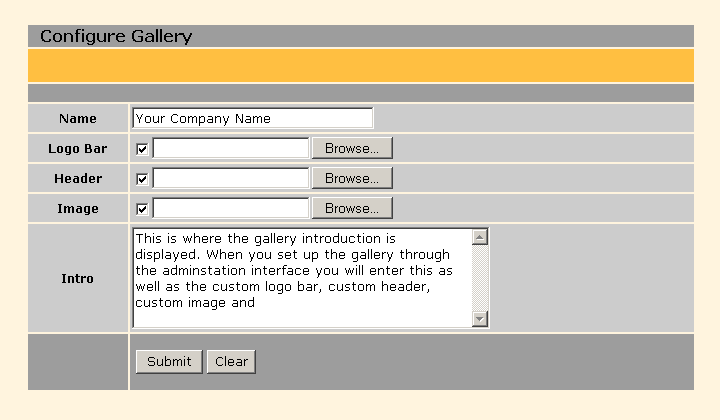Image resolution: width=720 pixels, height=420 pixels.
Task: Click the Intro textarea scrollbar track
Action: click(x=479, y=278)
